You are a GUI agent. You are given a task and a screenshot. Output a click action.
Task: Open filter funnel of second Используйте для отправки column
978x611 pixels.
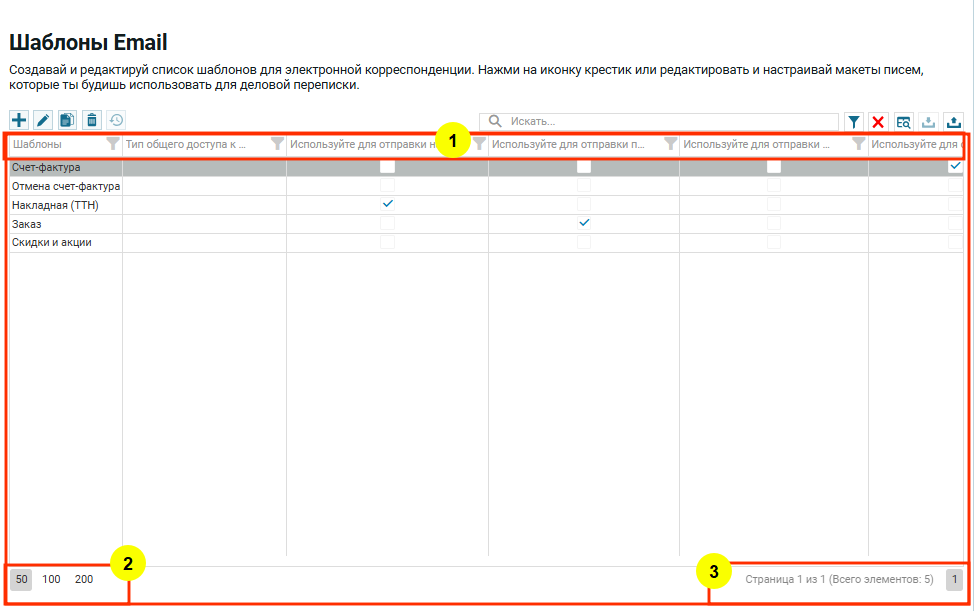[670, 144]
